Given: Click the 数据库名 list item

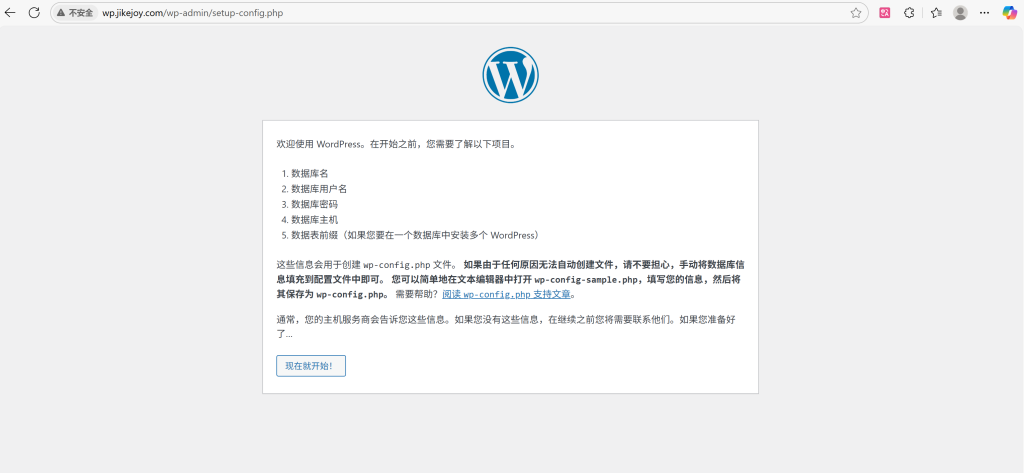Looking at the screenshot, I should click(310, 173).
